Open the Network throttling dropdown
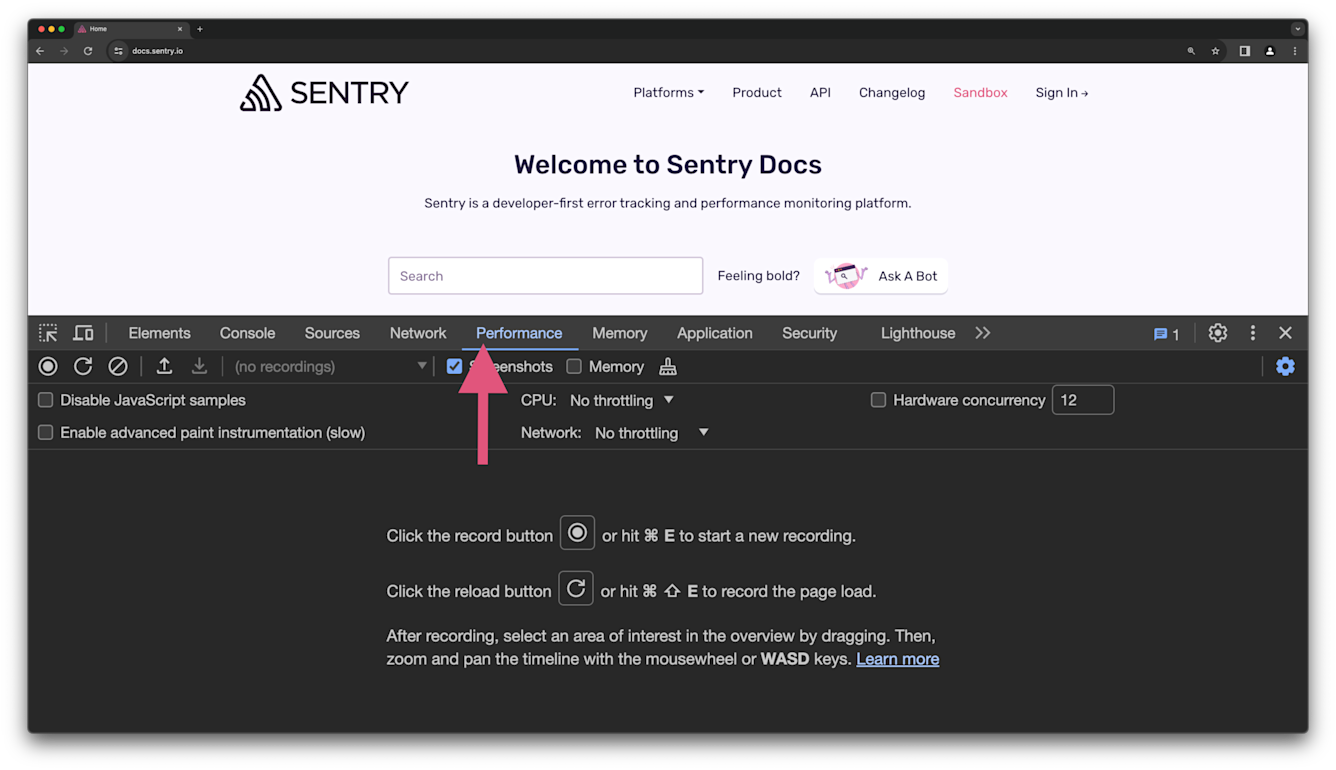The width and height of the screenshot is (1336, 770). pyautogui.click(x=652, y=433)
